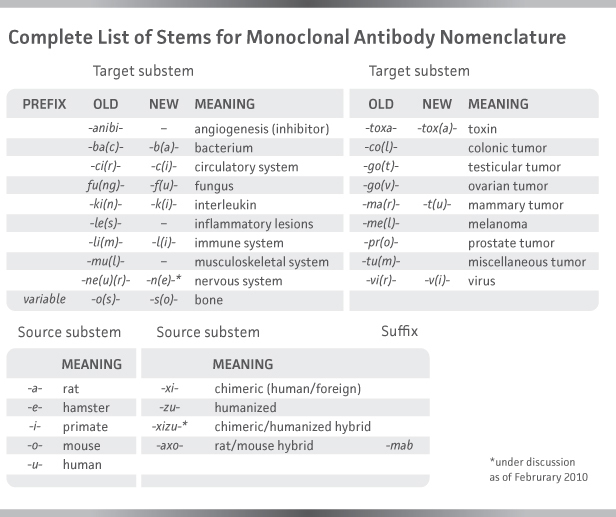
Task: Select the '-toxa-' old stem
Action: [x=381, y=129]
